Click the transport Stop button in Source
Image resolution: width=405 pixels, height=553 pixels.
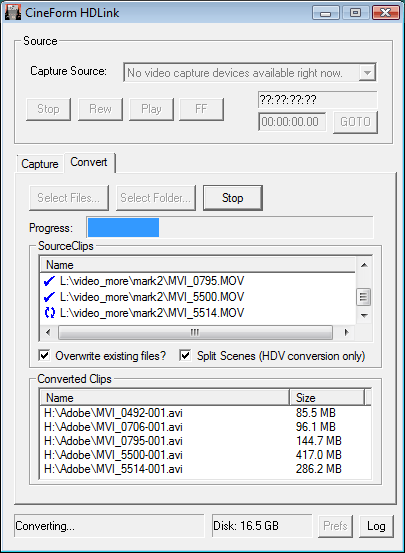48,109
